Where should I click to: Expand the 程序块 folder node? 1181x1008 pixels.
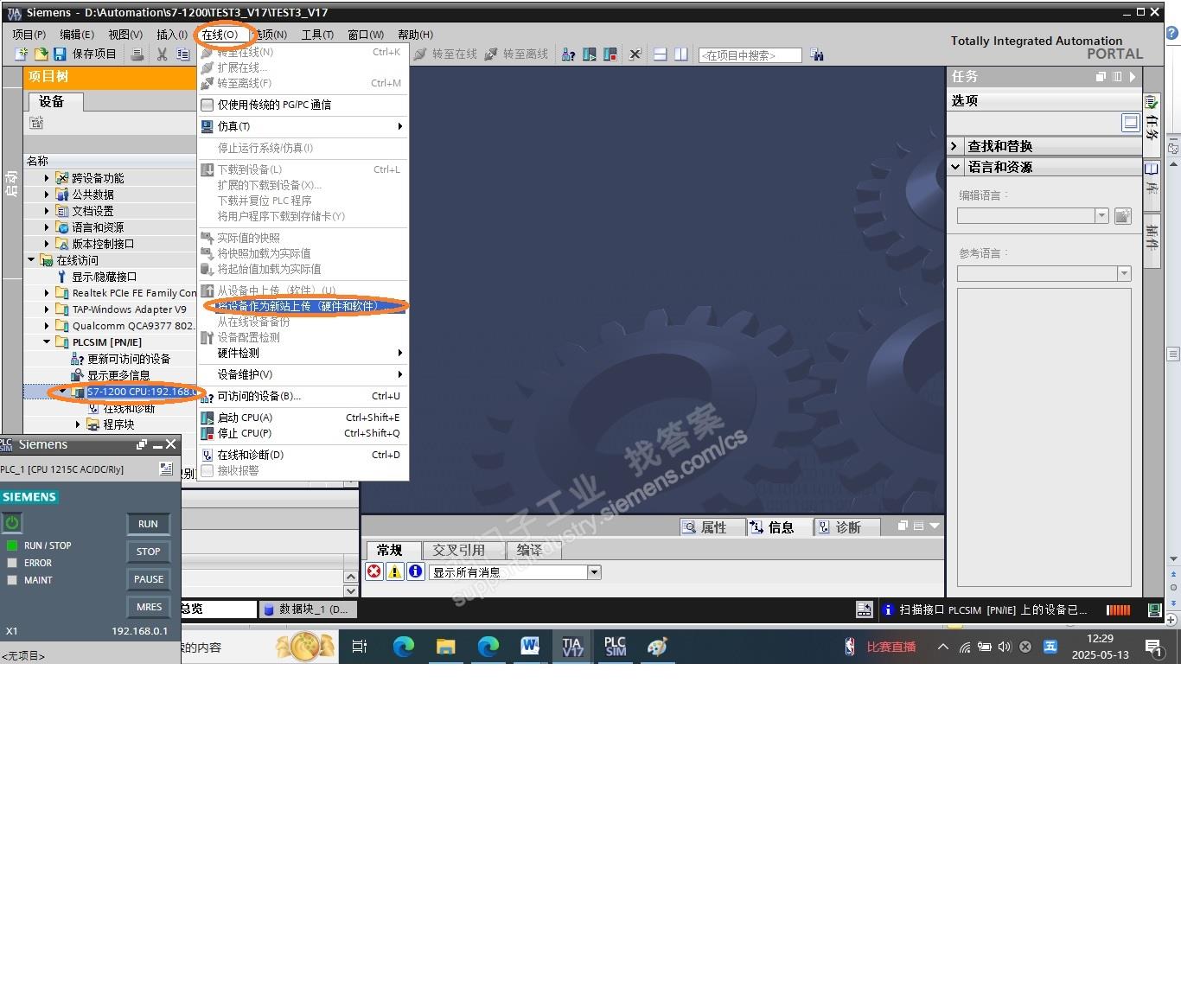pos(78,424)
